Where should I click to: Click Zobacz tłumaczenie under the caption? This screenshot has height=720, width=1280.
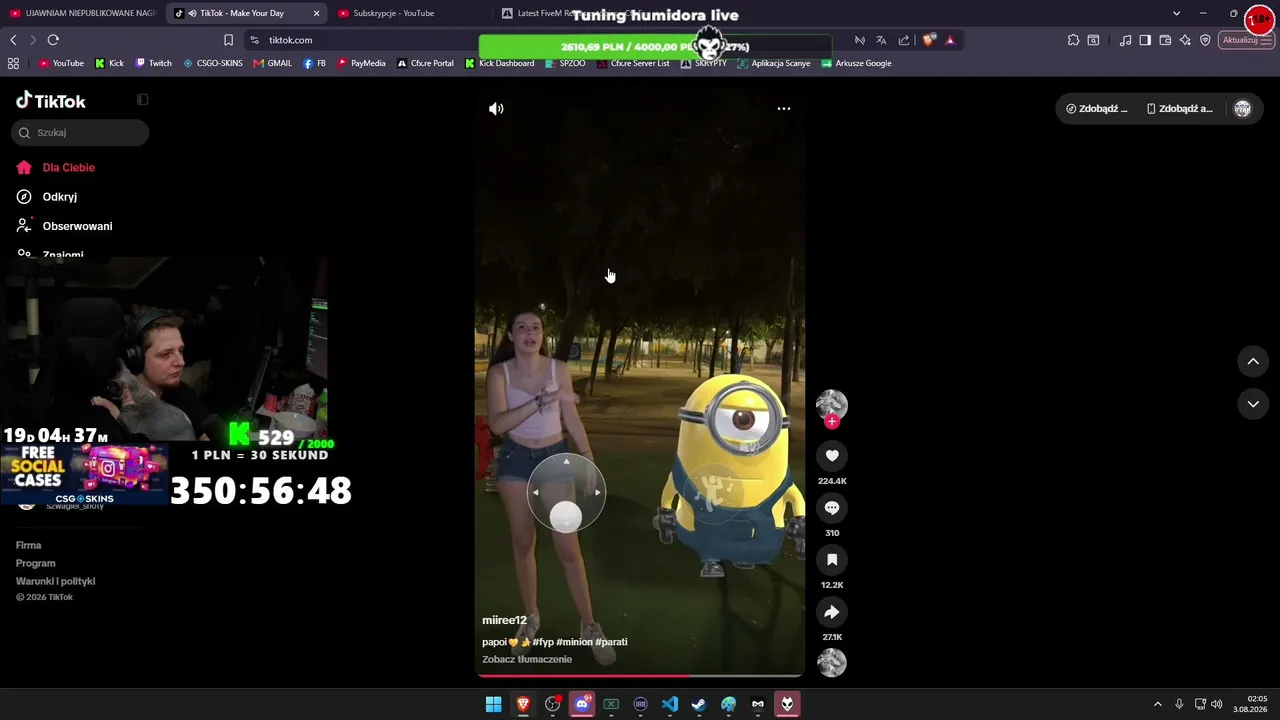coord(527,660)
